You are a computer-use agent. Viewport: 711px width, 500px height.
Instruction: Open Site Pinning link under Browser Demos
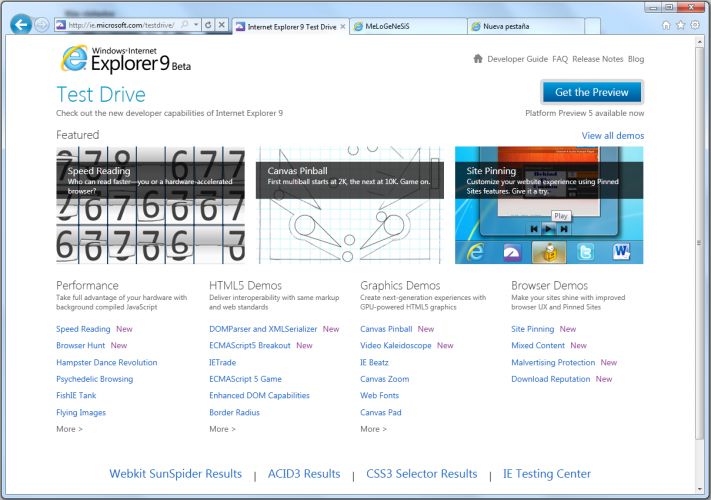(532, 329)
